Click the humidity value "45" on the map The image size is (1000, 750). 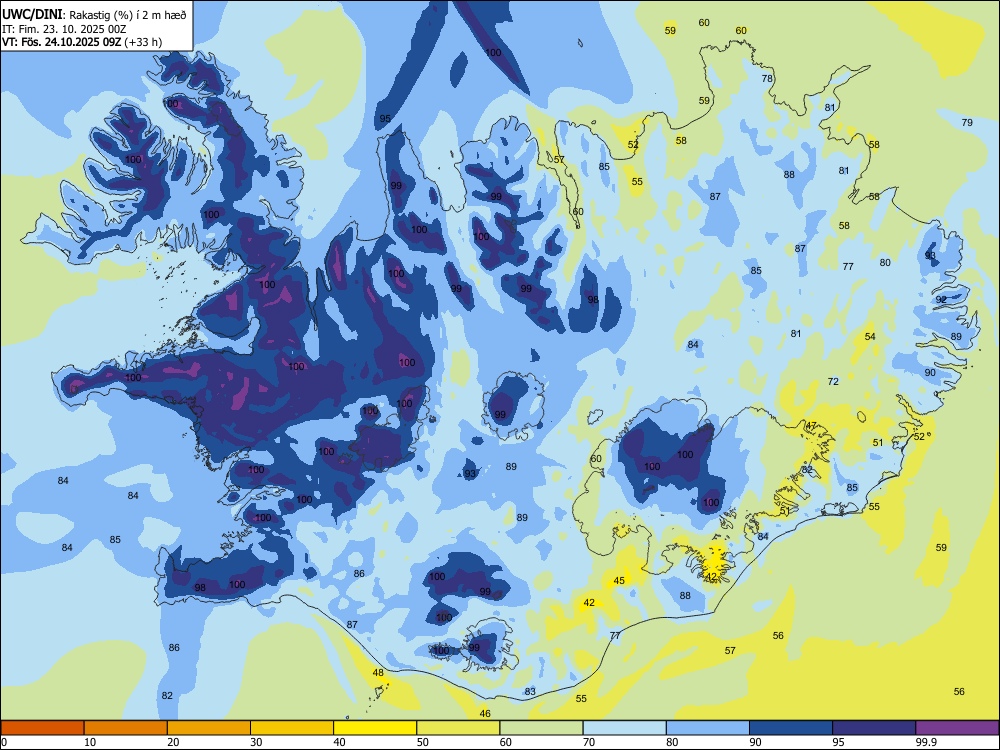pyautogui.click(x=619, y=580)
